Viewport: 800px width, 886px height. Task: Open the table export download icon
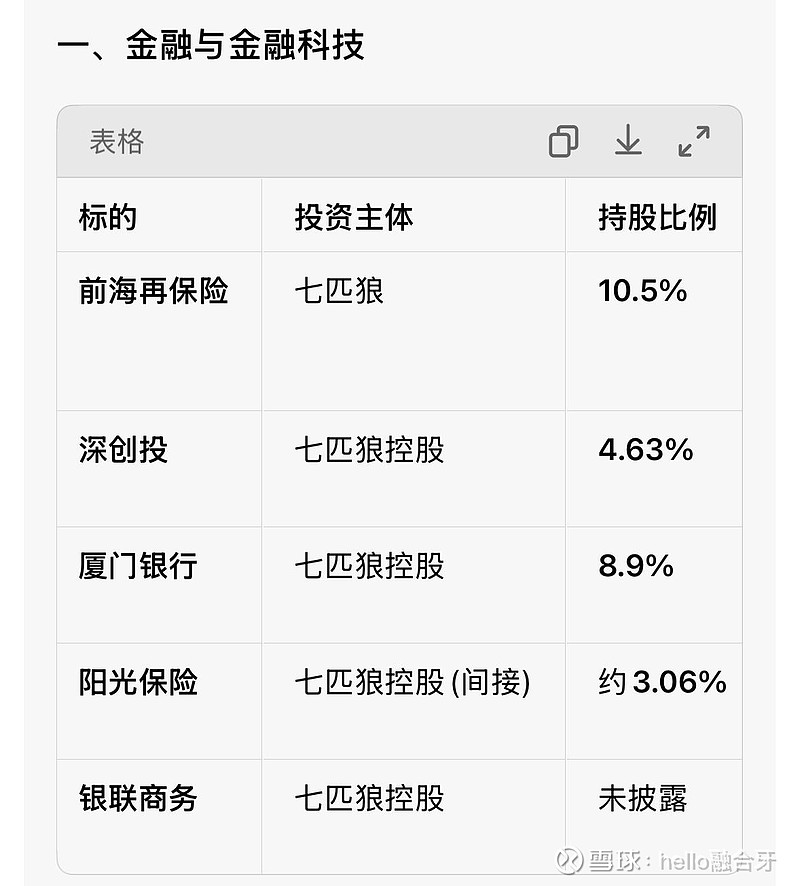628,142
